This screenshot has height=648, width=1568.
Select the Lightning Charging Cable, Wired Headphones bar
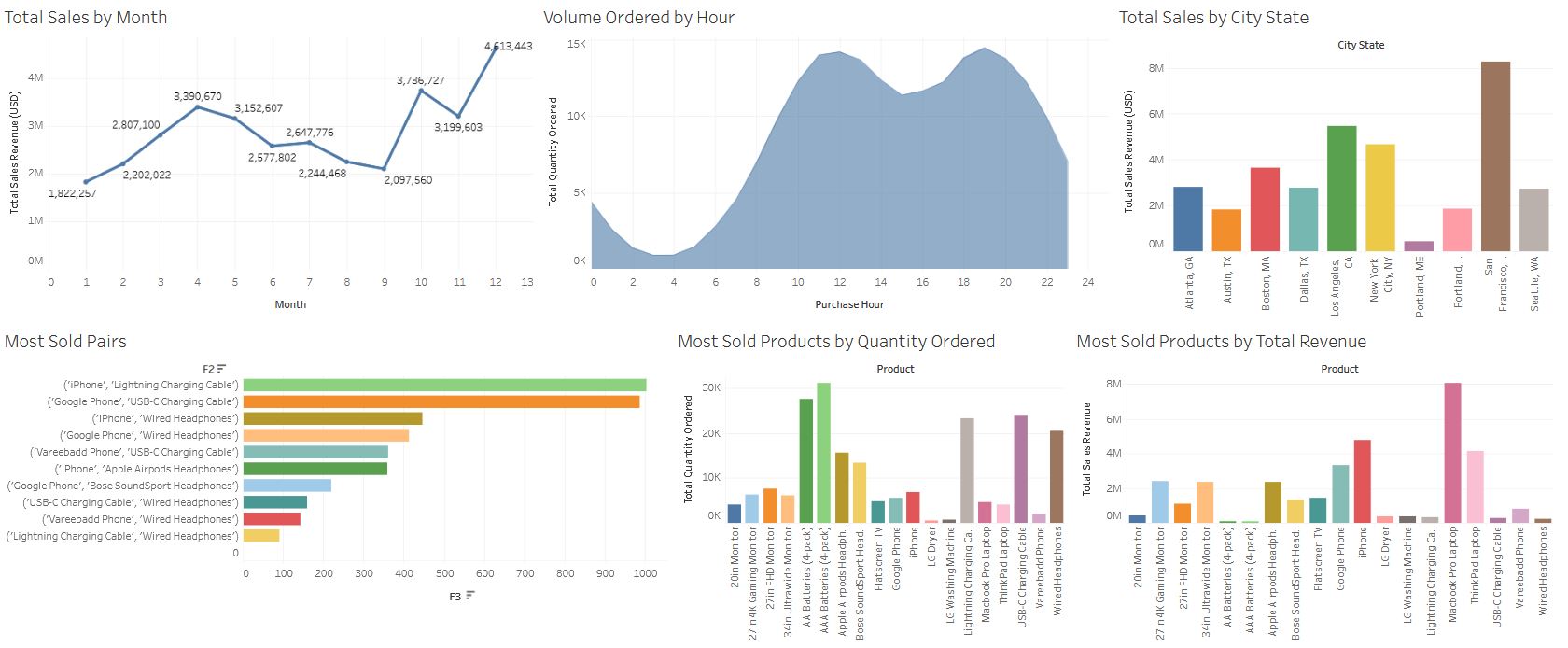pyautogui.click(x=261, y=536)
